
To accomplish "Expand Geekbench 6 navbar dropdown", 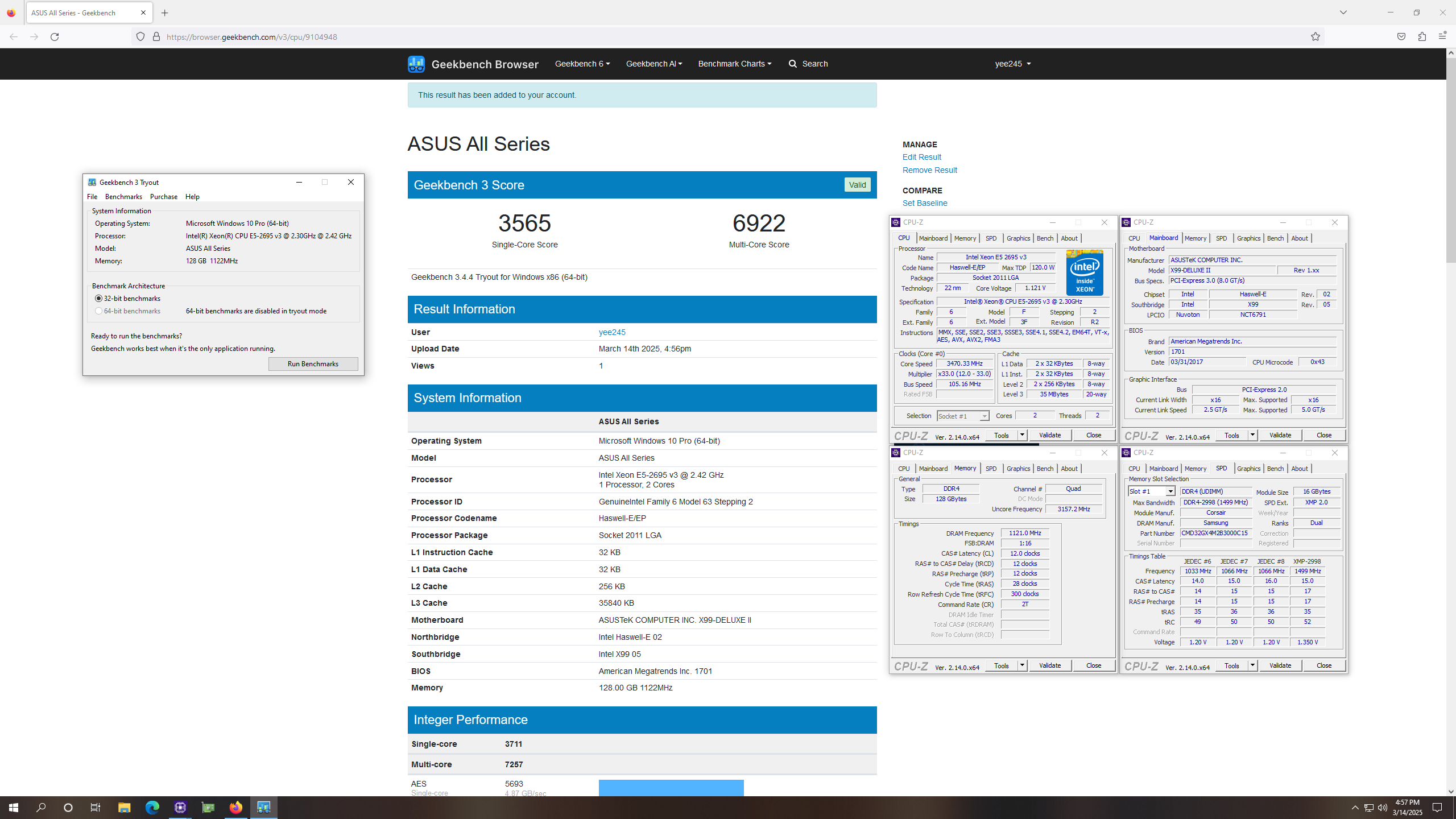I will click(x=582, y=64).
